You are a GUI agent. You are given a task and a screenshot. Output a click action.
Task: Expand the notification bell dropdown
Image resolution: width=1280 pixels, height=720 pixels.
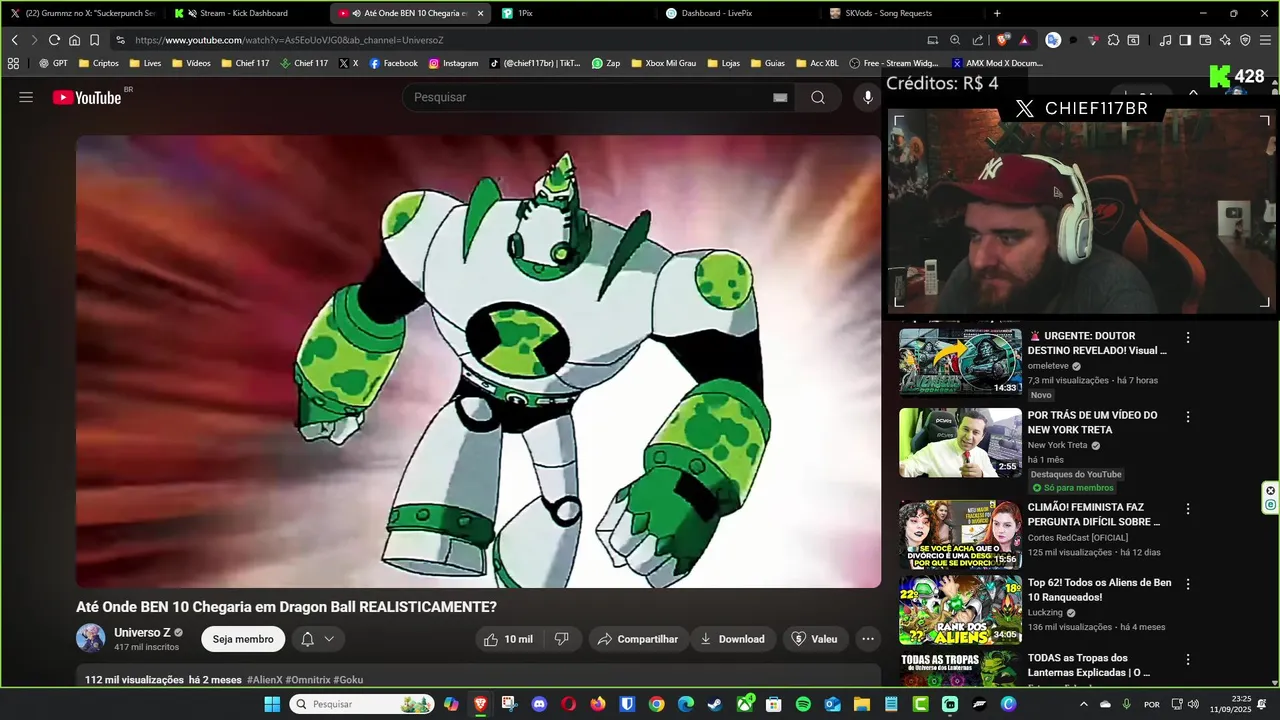coord(318,639)
